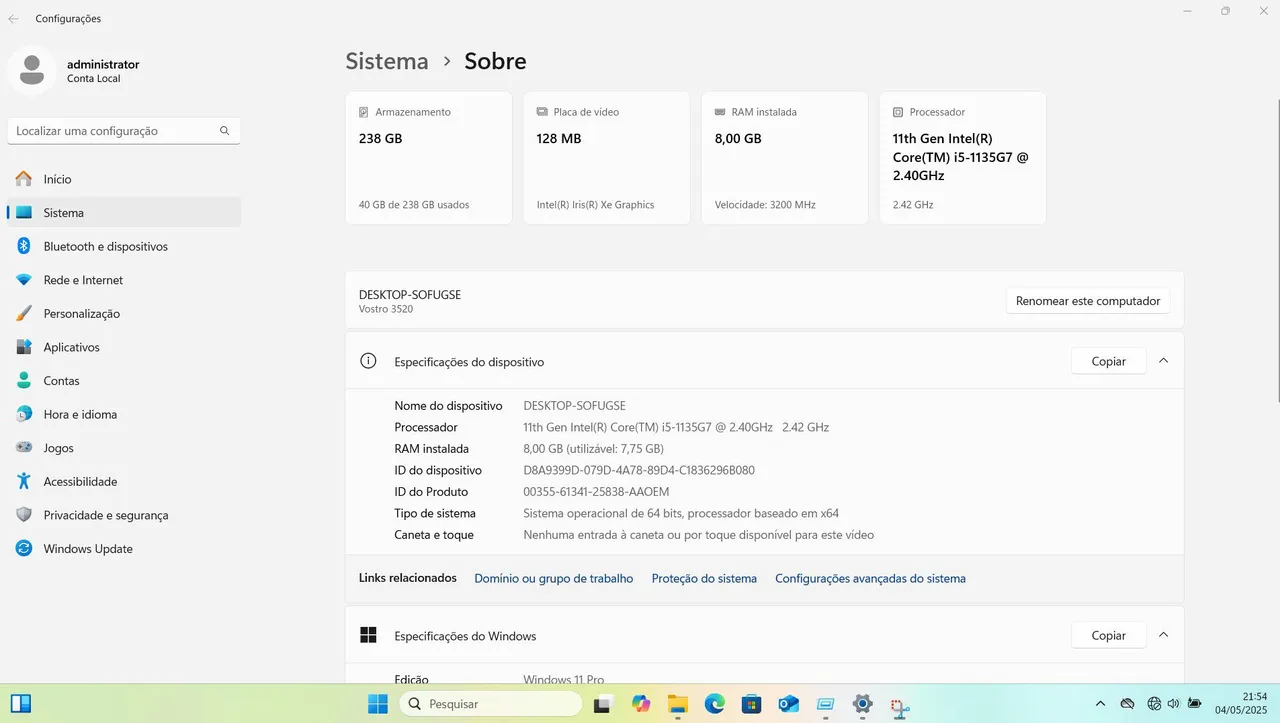Open Bluetooth e dispositivos icon
Screen dimensions: 1280x723
(24, 246)
